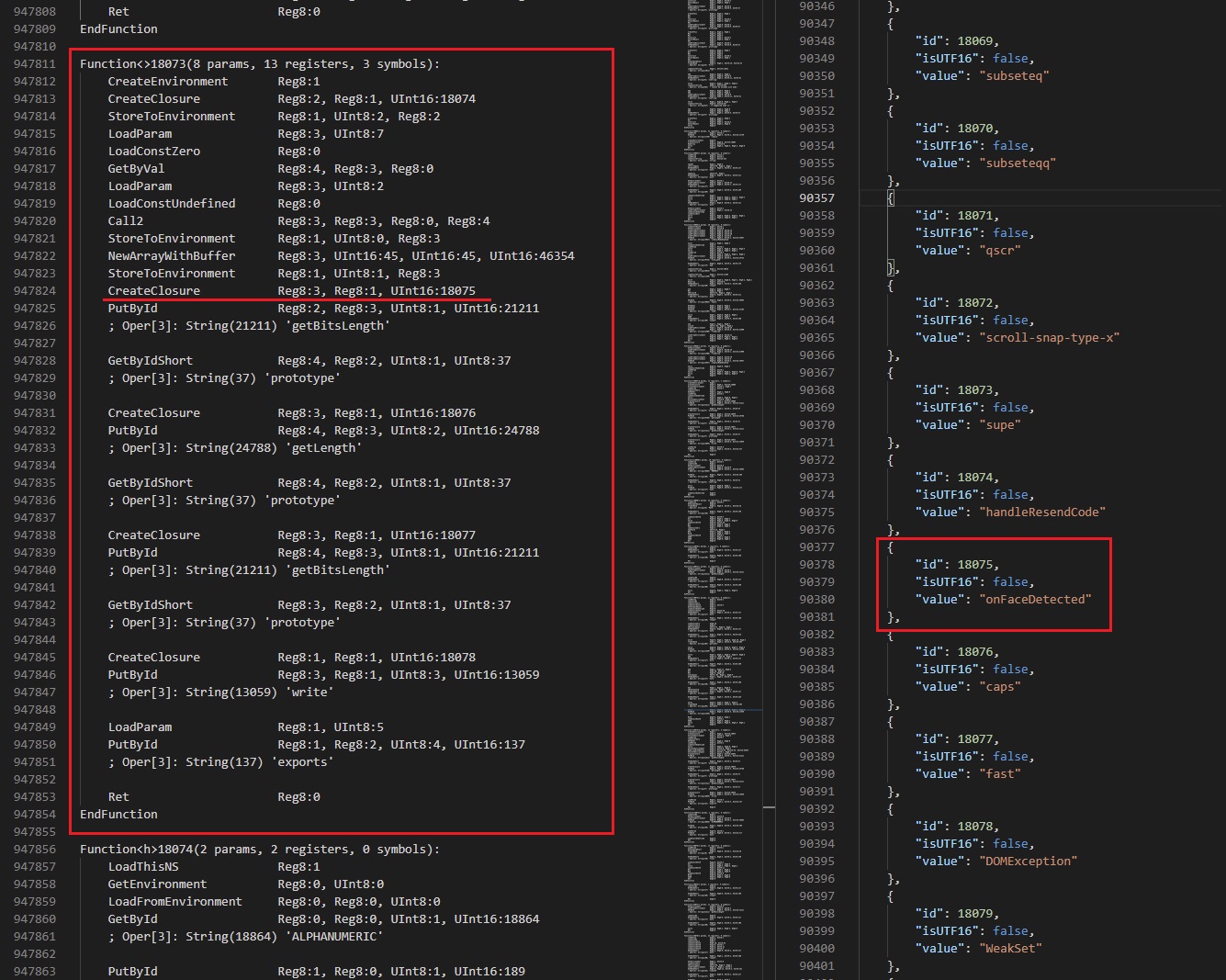Click LoadParam line with UInt8:2
The height and width of the screenshot is (980, 1226).
point(246,186)
